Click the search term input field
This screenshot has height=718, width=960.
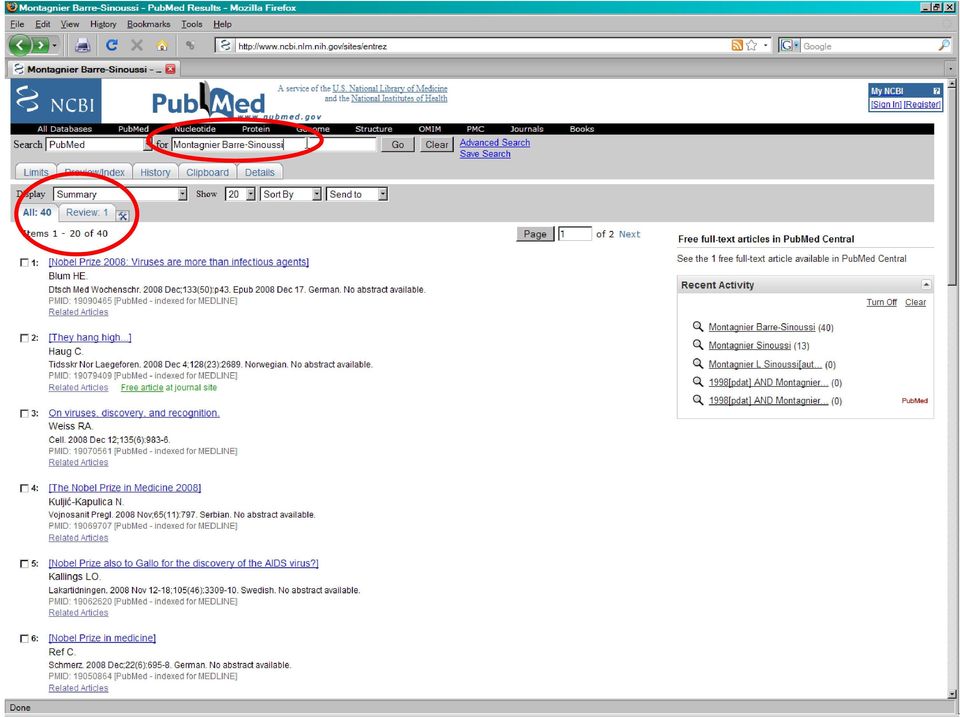tap(273, 144)
